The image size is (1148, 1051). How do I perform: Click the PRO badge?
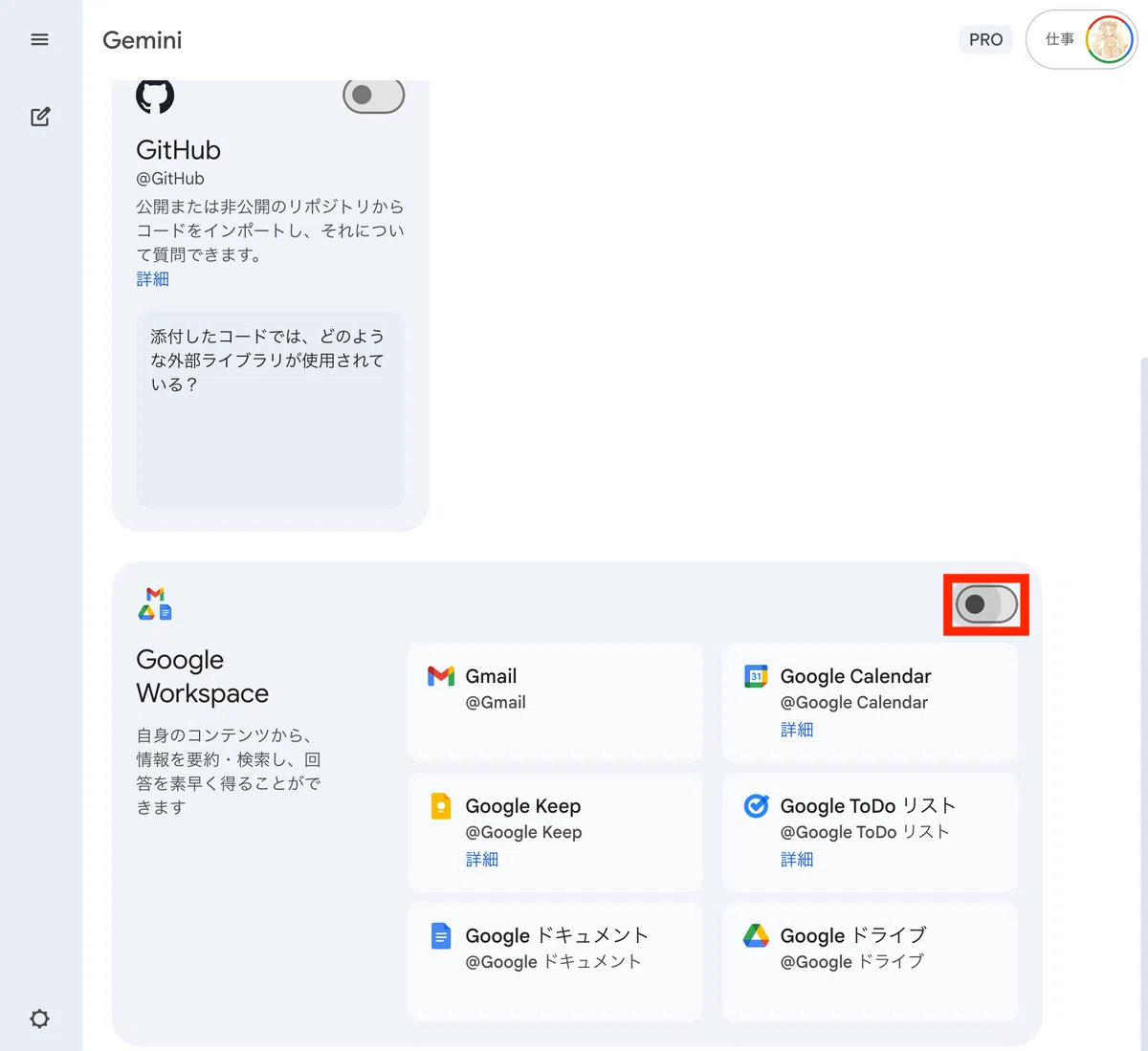click(x=986, y=40)
